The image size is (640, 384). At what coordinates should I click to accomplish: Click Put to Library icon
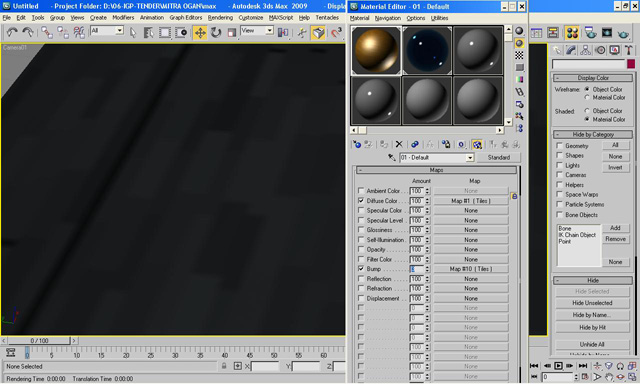[446, 144]
